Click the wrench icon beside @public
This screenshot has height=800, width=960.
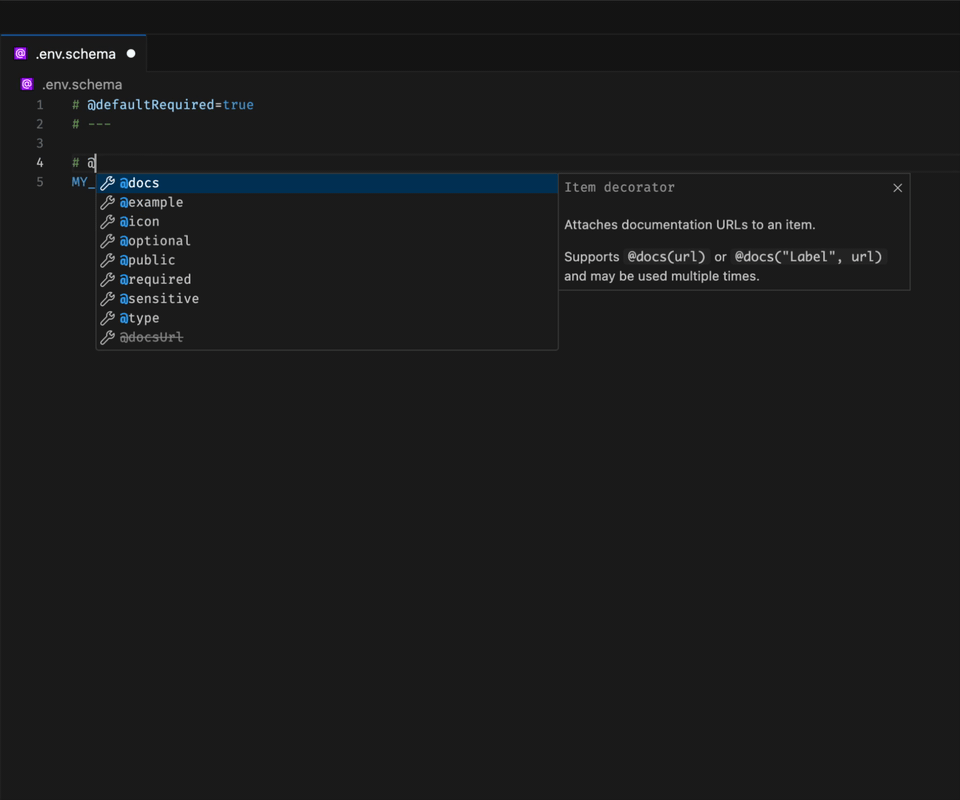[x=108, y=260]
